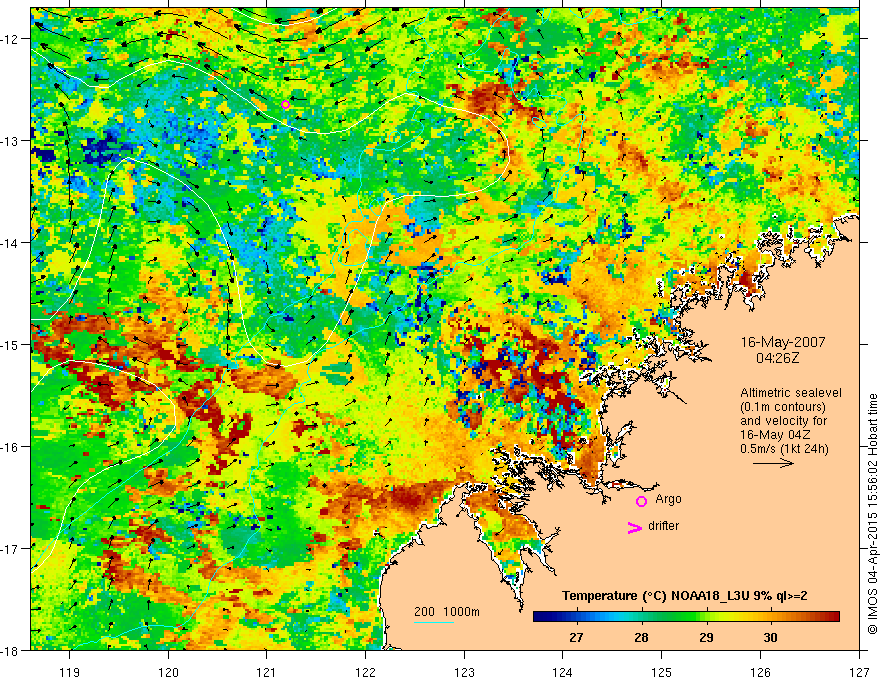Click the -14 latitude axis label
Screen dimensions: 880x680
click(x=11, y=243)
